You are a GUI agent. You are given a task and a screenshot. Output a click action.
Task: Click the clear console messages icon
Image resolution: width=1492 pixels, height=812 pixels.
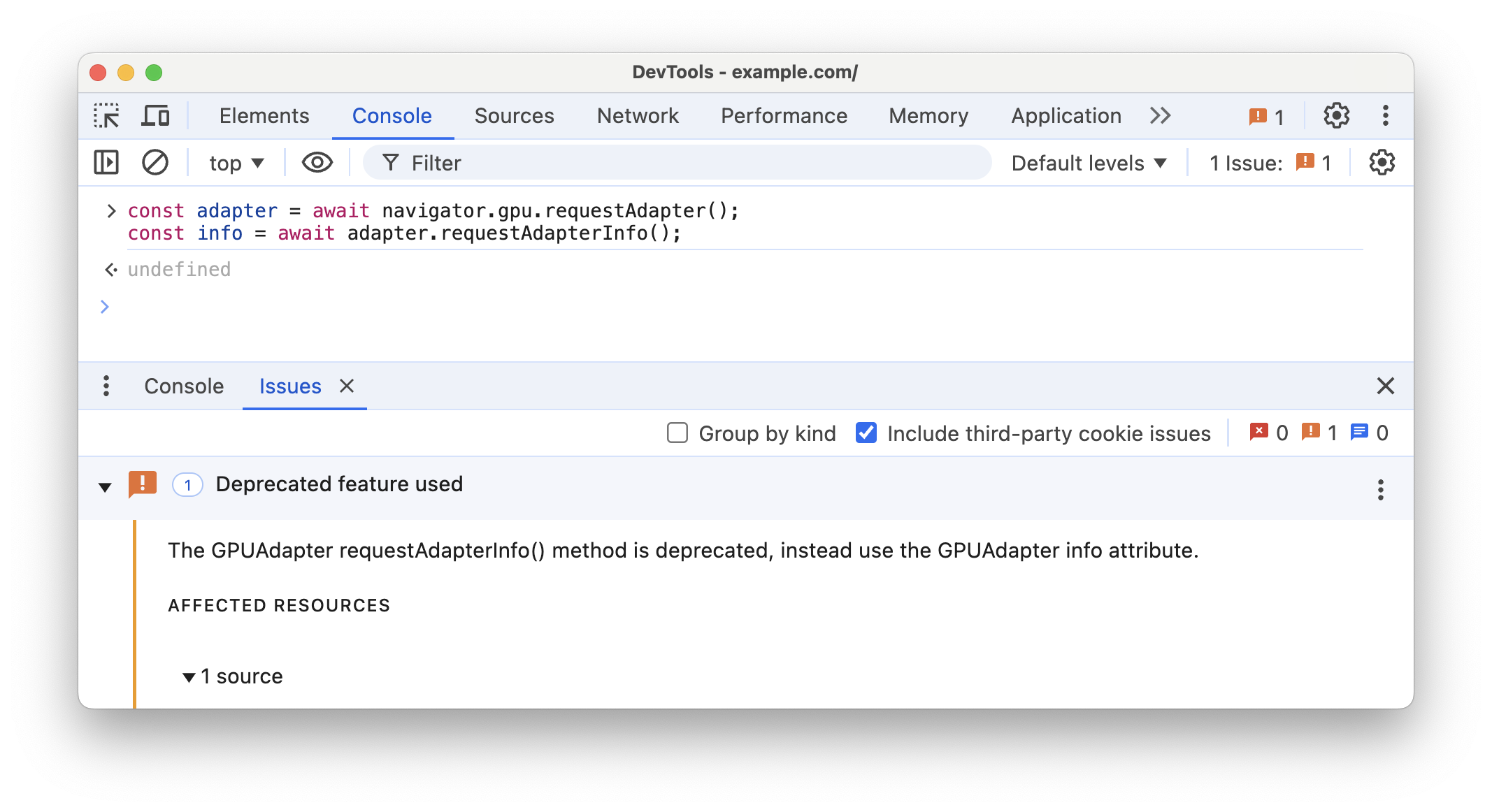tap(154, 162)
